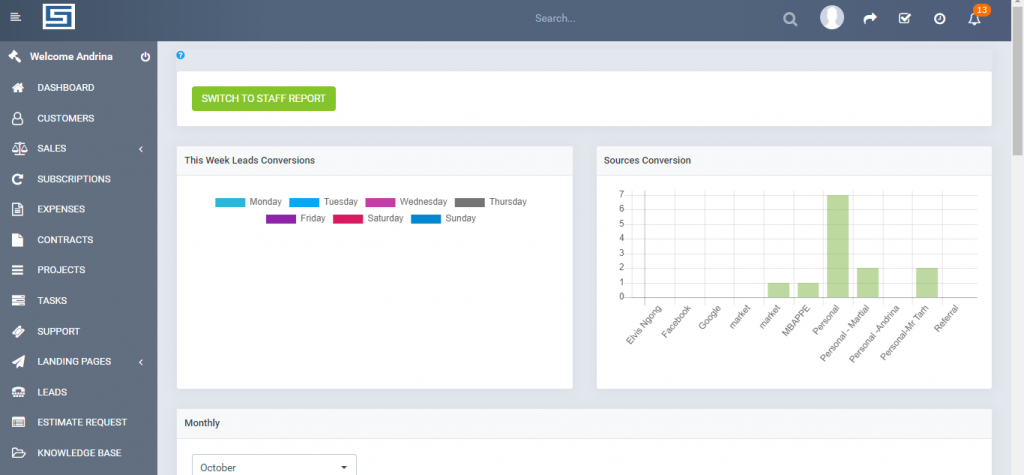Toggle Monday series in leads chart legend

250,202
